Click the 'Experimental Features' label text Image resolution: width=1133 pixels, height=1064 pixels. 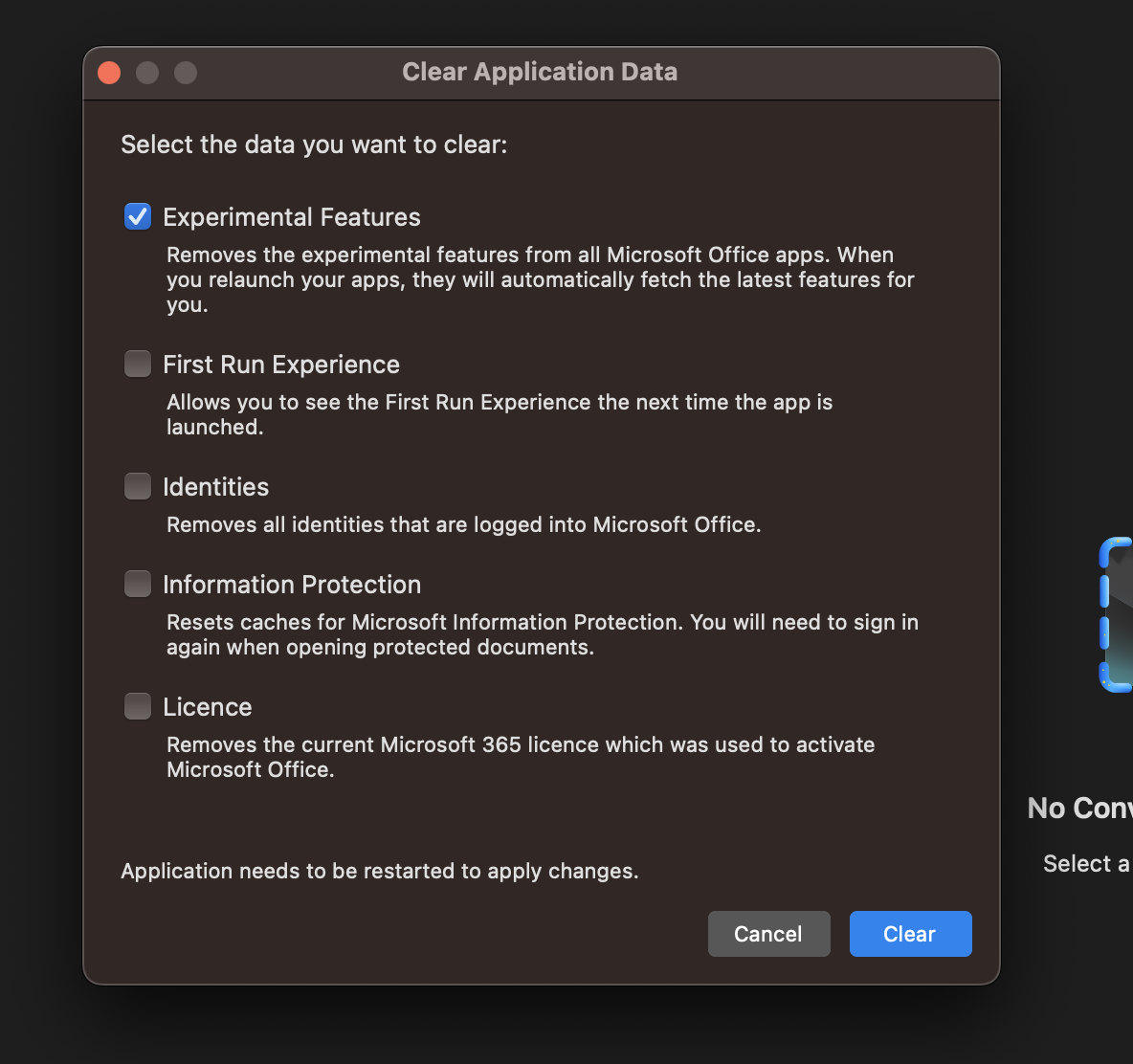point(291,216)
